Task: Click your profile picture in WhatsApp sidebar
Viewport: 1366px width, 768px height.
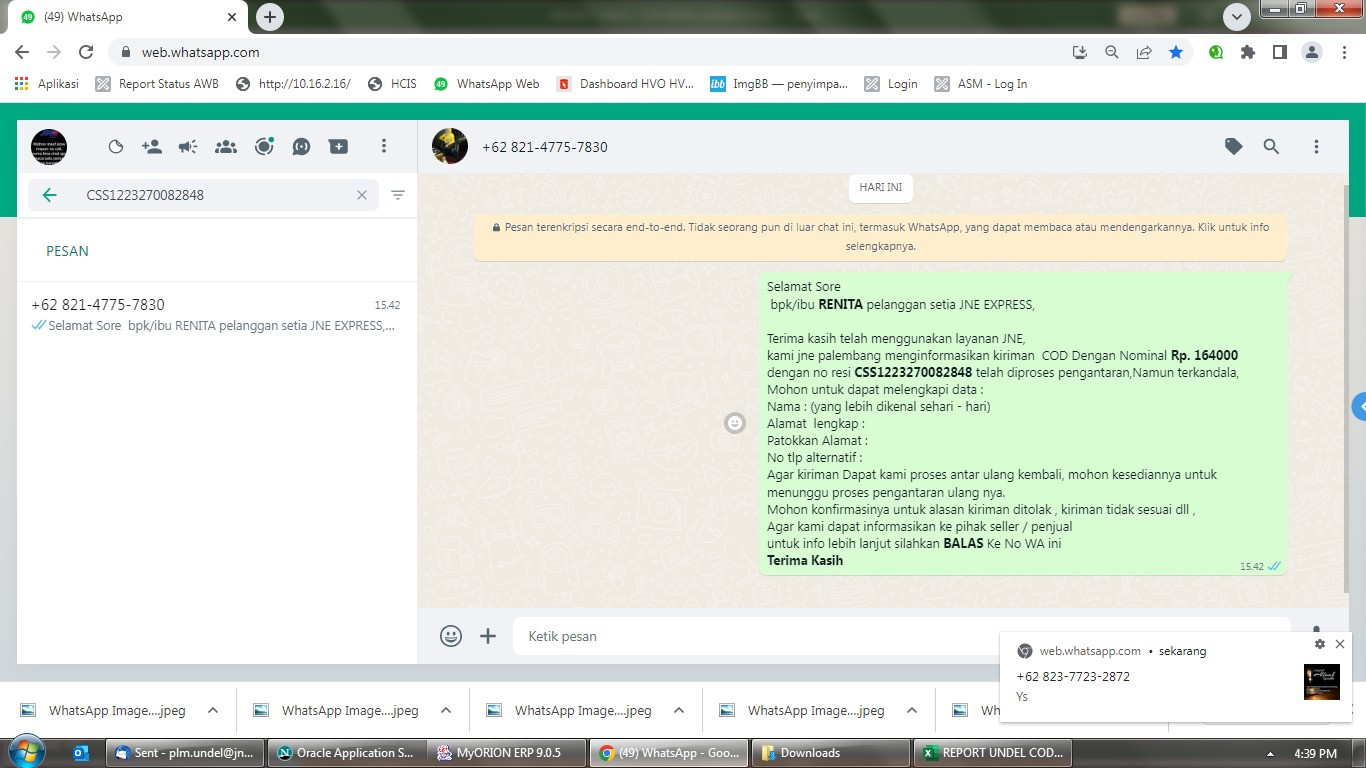Action: tap(49, 147)
